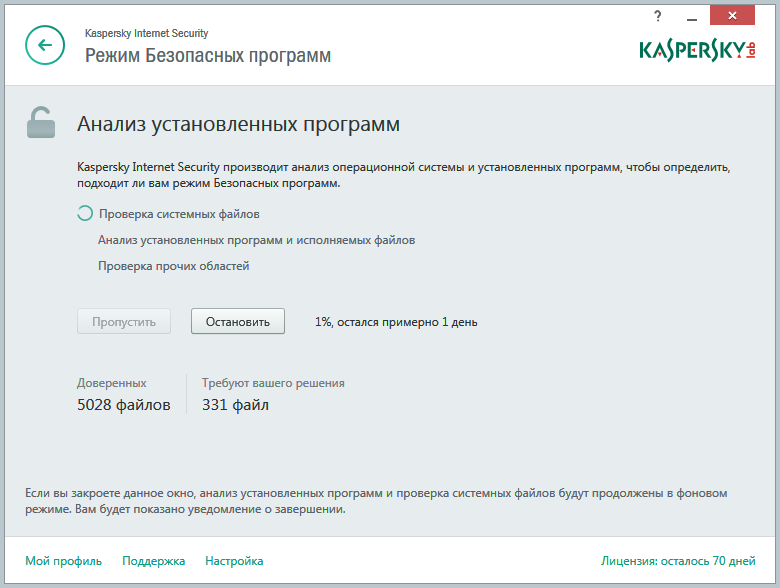Open the Поддержка link
This screenshot has height=588, width=780.
154,561
